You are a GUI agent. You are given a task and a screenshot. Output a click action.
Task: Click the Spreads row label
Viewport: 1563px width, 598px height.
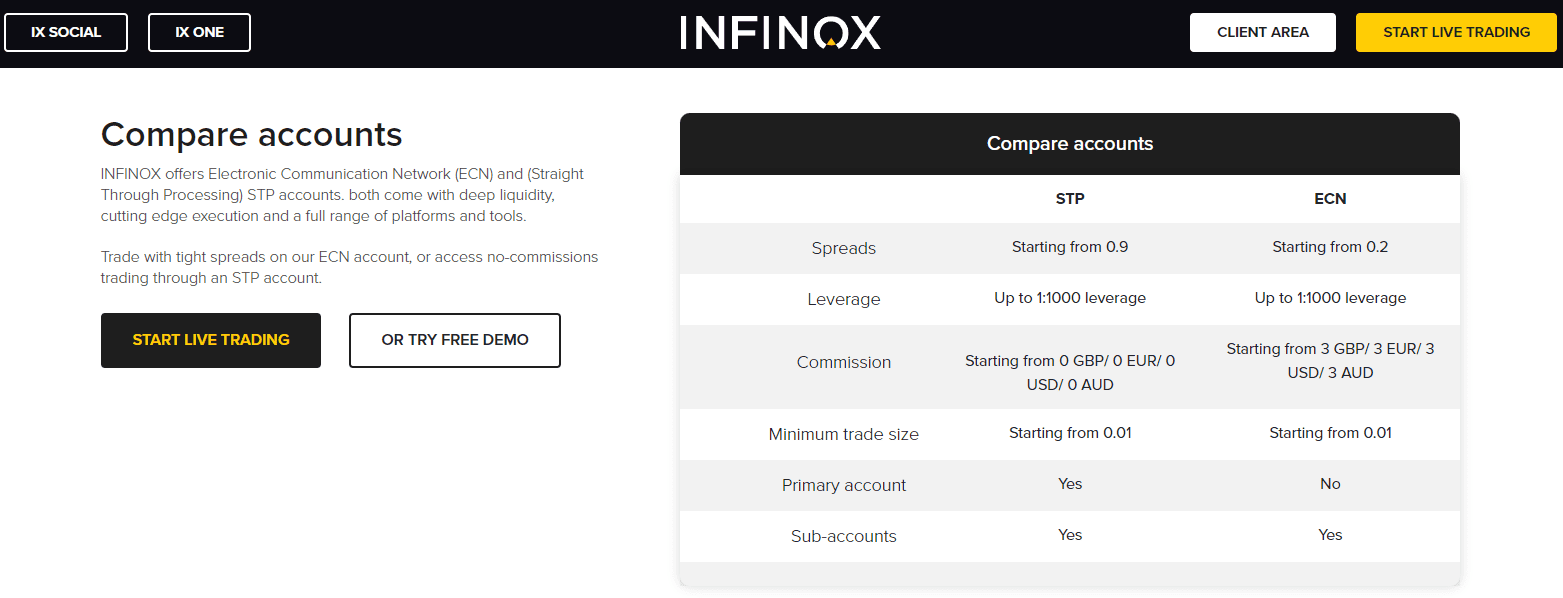(x=844, y=248)
